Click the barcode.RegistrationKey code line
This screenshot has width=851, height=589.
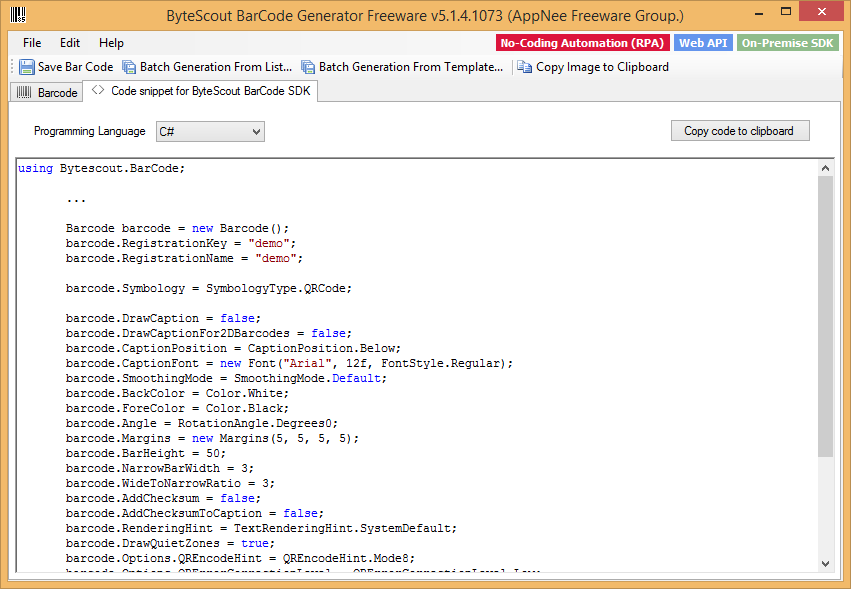coord(181,243)
